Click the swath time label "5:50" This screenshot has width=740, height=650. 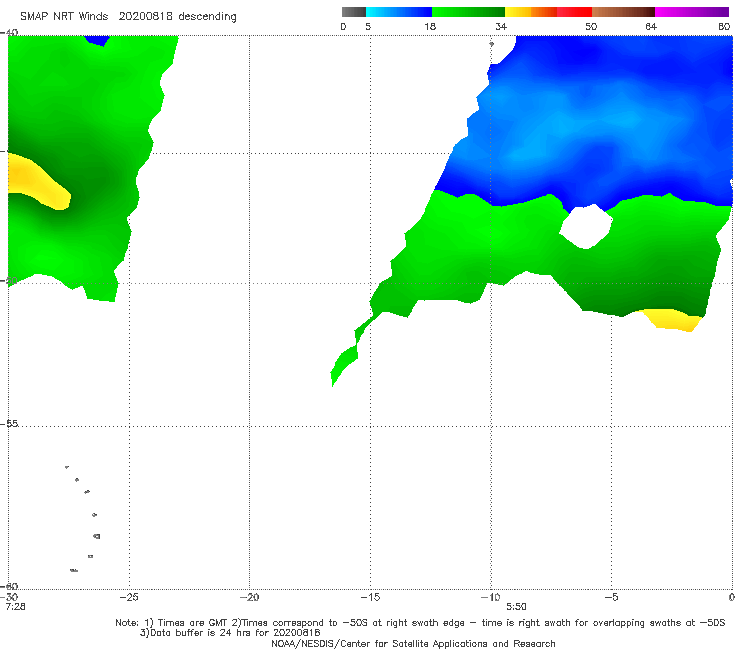(x=516, y=606)
